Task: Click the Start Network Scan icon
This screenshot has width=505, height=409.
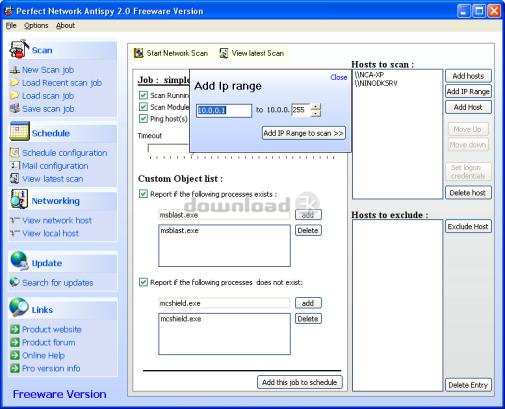Action: tap(138, 53)
